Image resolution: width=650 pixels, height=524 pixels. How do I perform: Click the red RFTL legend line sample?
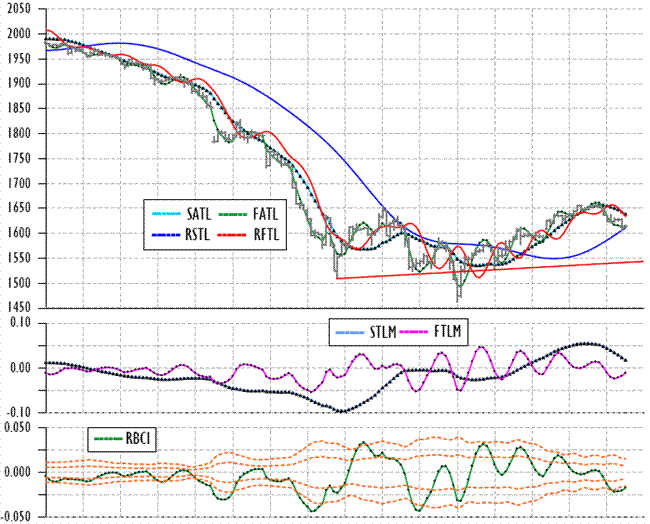tap(233, 235)
